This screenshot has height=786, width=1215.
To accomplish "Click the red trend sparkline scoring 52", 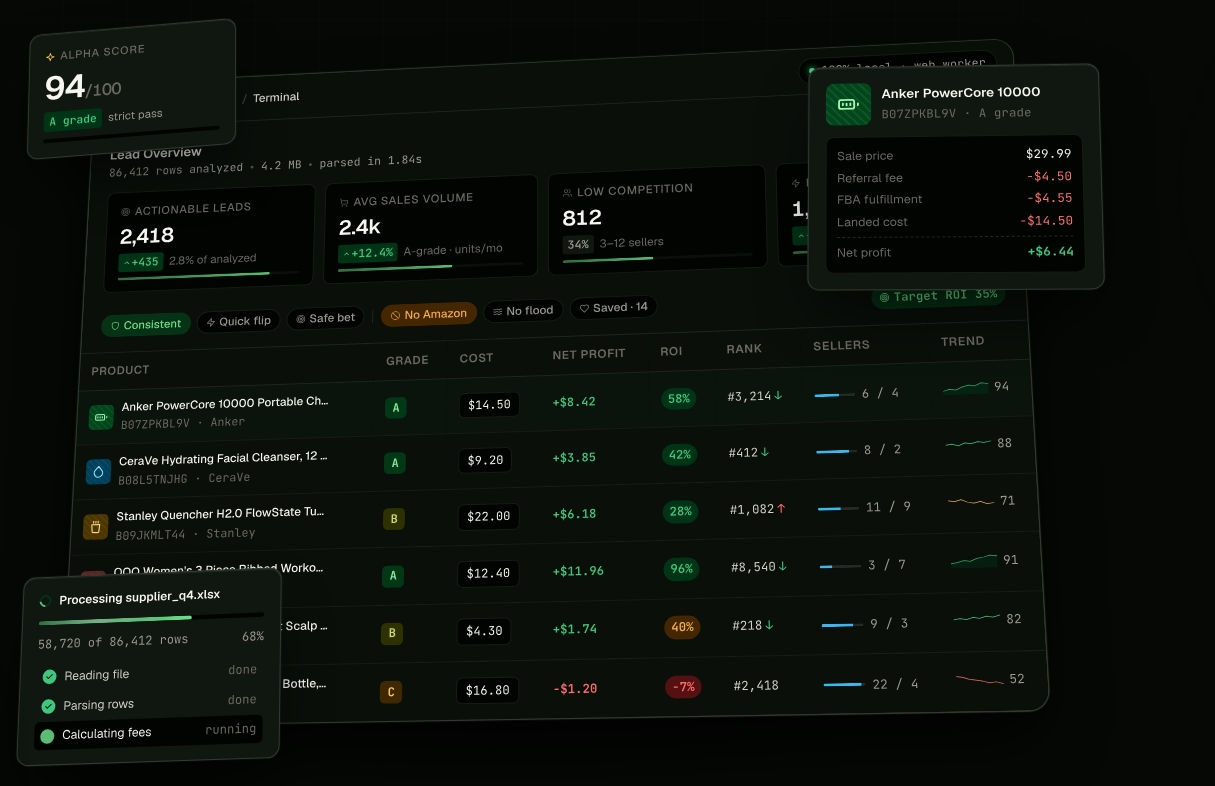I will [980, 679].
